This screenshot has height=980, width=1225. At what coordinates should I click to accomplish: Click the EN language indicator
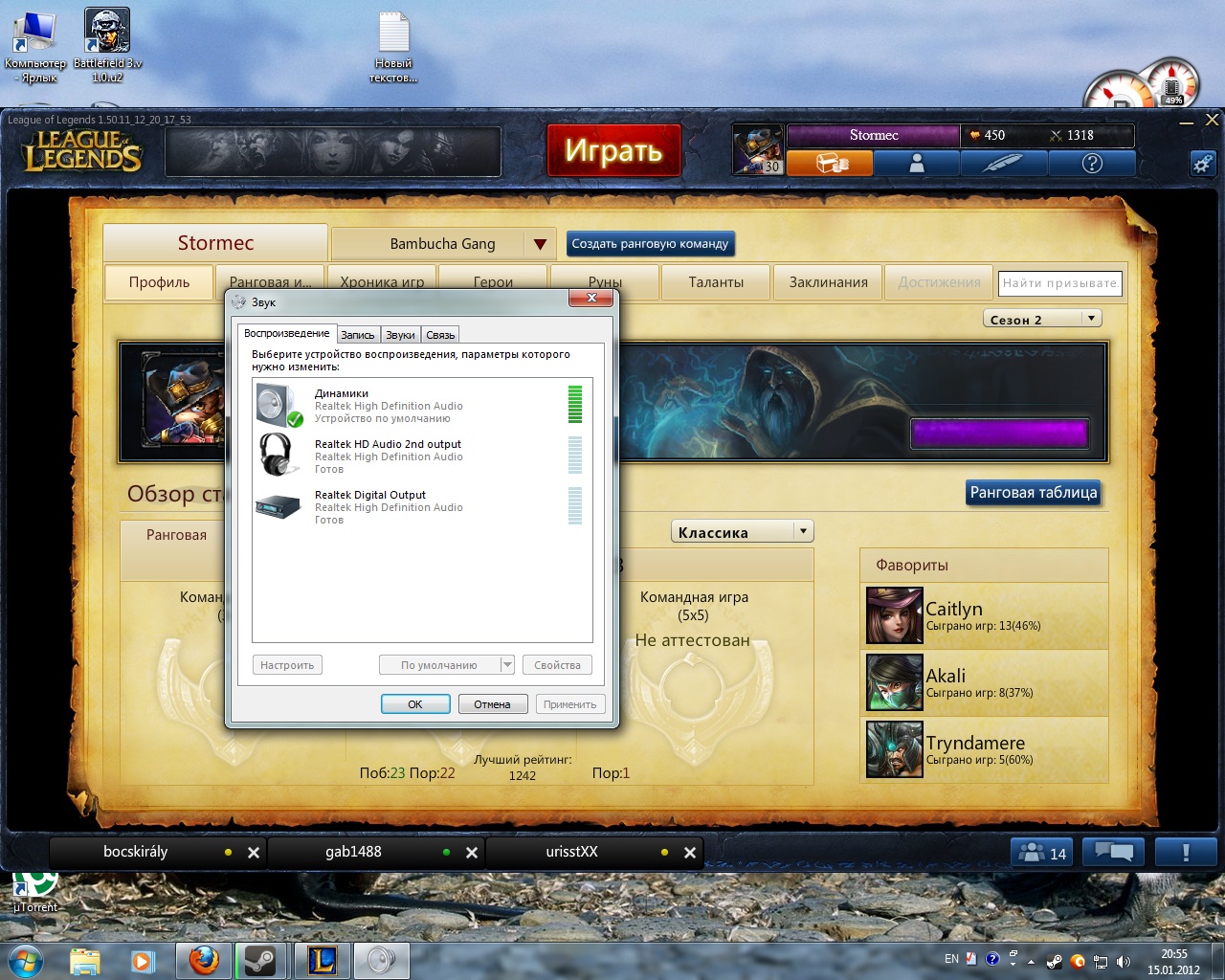pyautogui.click(x=951, y=959)
